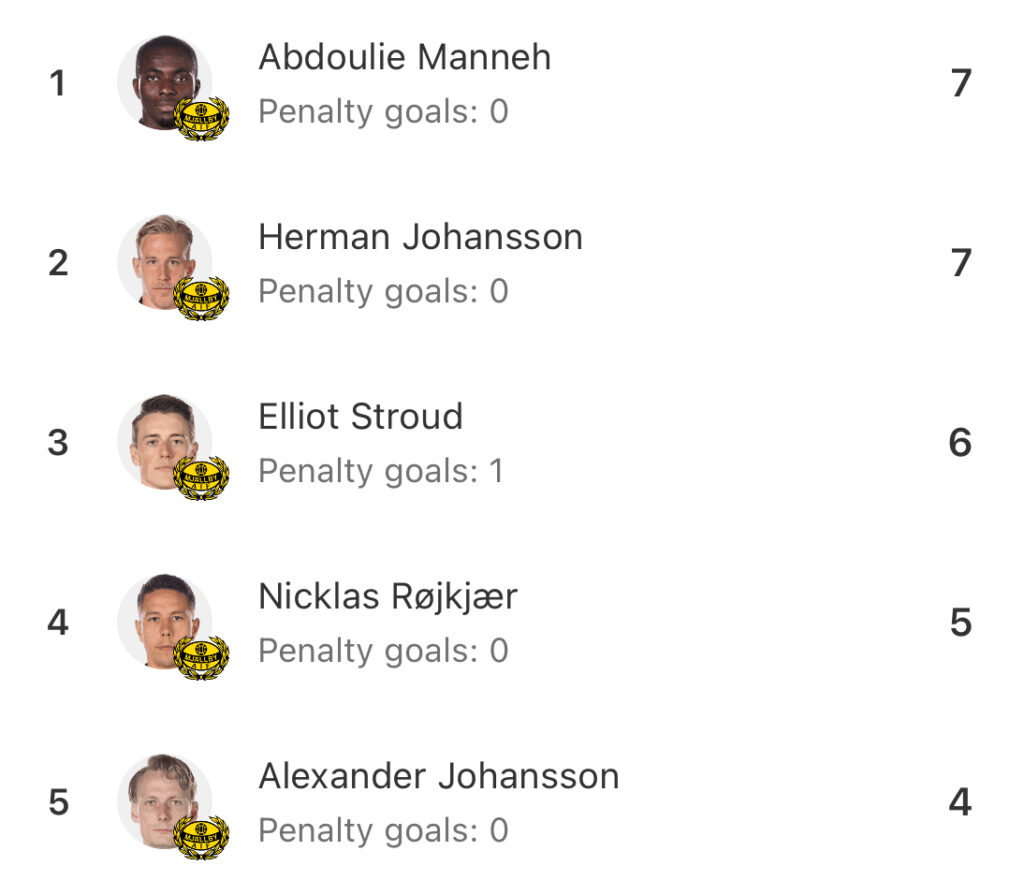This screenshot has width=1024, height=895.
Task: Open the Alexander Johansson name
Action: (x=439, y=777)
